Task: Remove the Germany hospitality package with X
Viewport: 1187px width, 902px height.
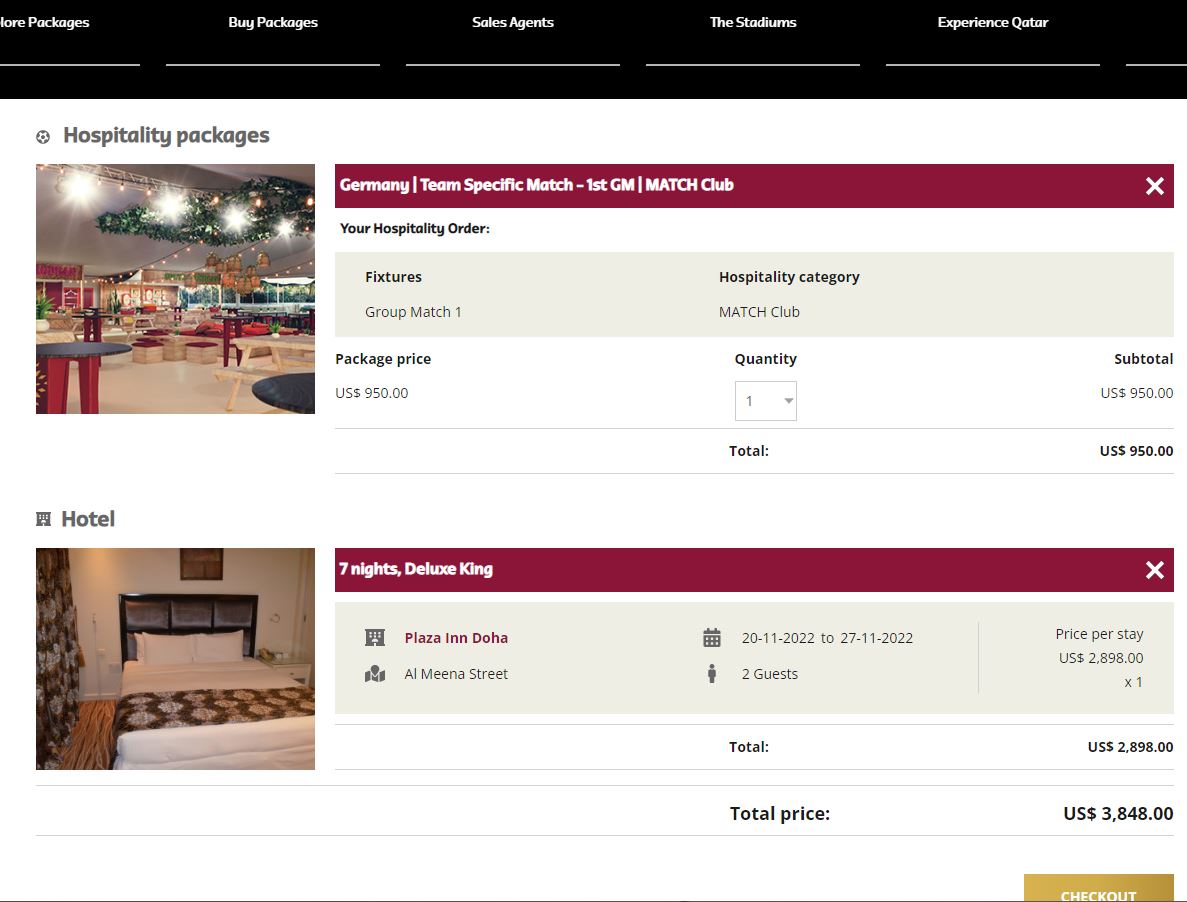Action: pyautogui.click(x=1154, y=186)
